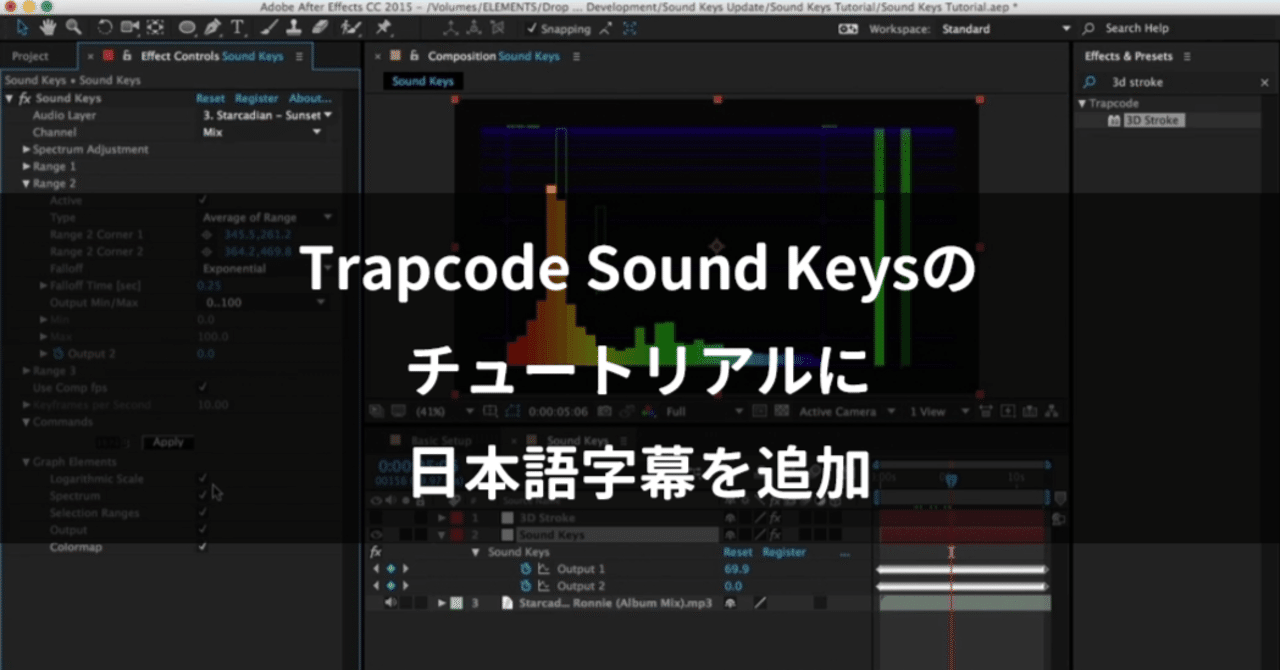
Task: Toggle the Use Comp fps checkbox
Action: pos(203,387)
